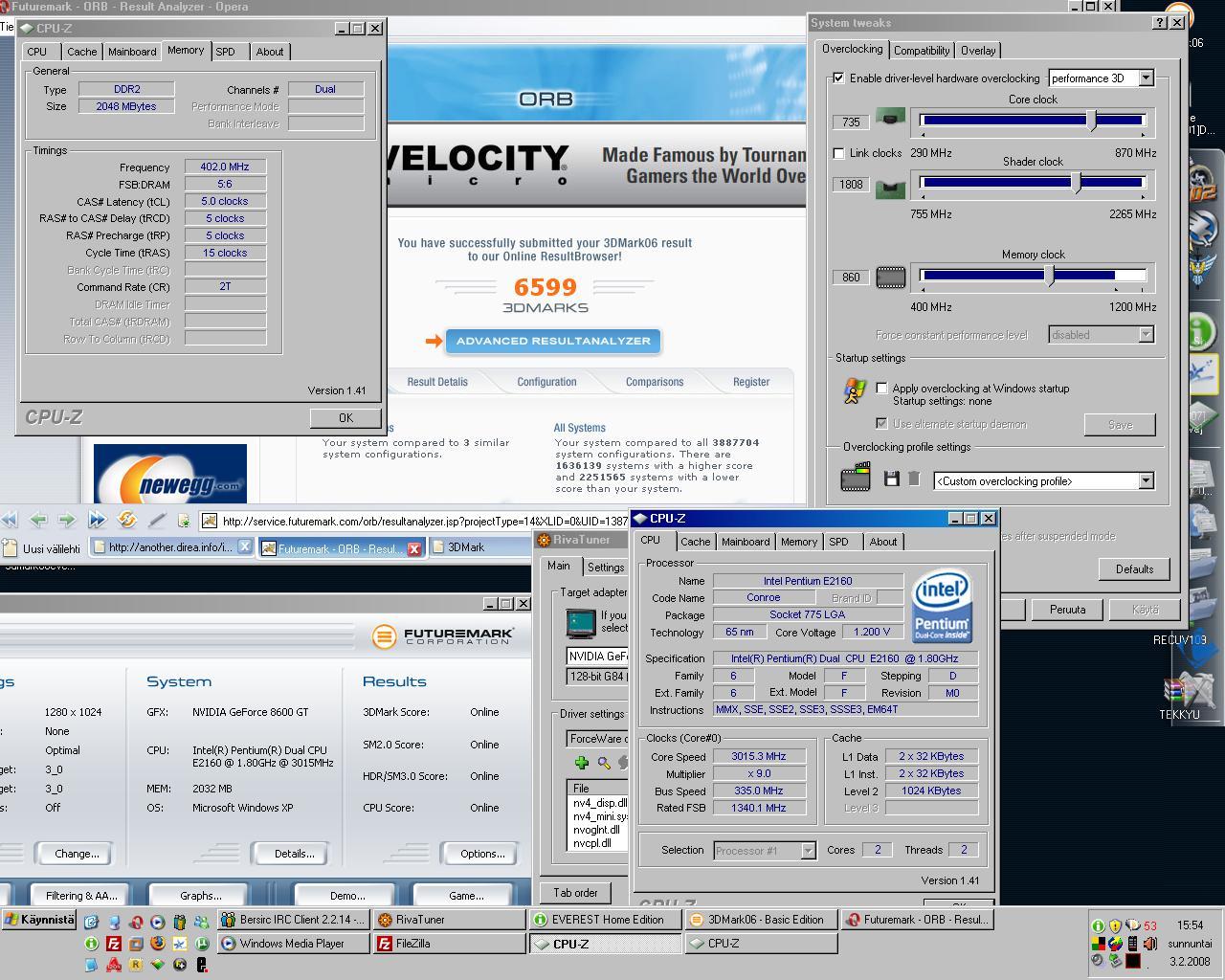
Task: Click Opera rewind icon
Action: pyautogui.click(x=10, y=520)
